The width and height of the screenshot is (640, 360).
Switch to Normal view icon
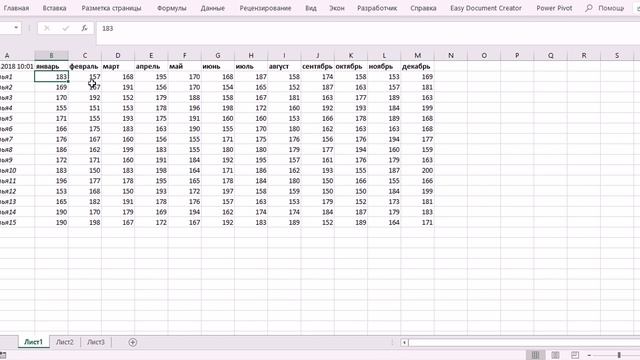click(536, 355)
